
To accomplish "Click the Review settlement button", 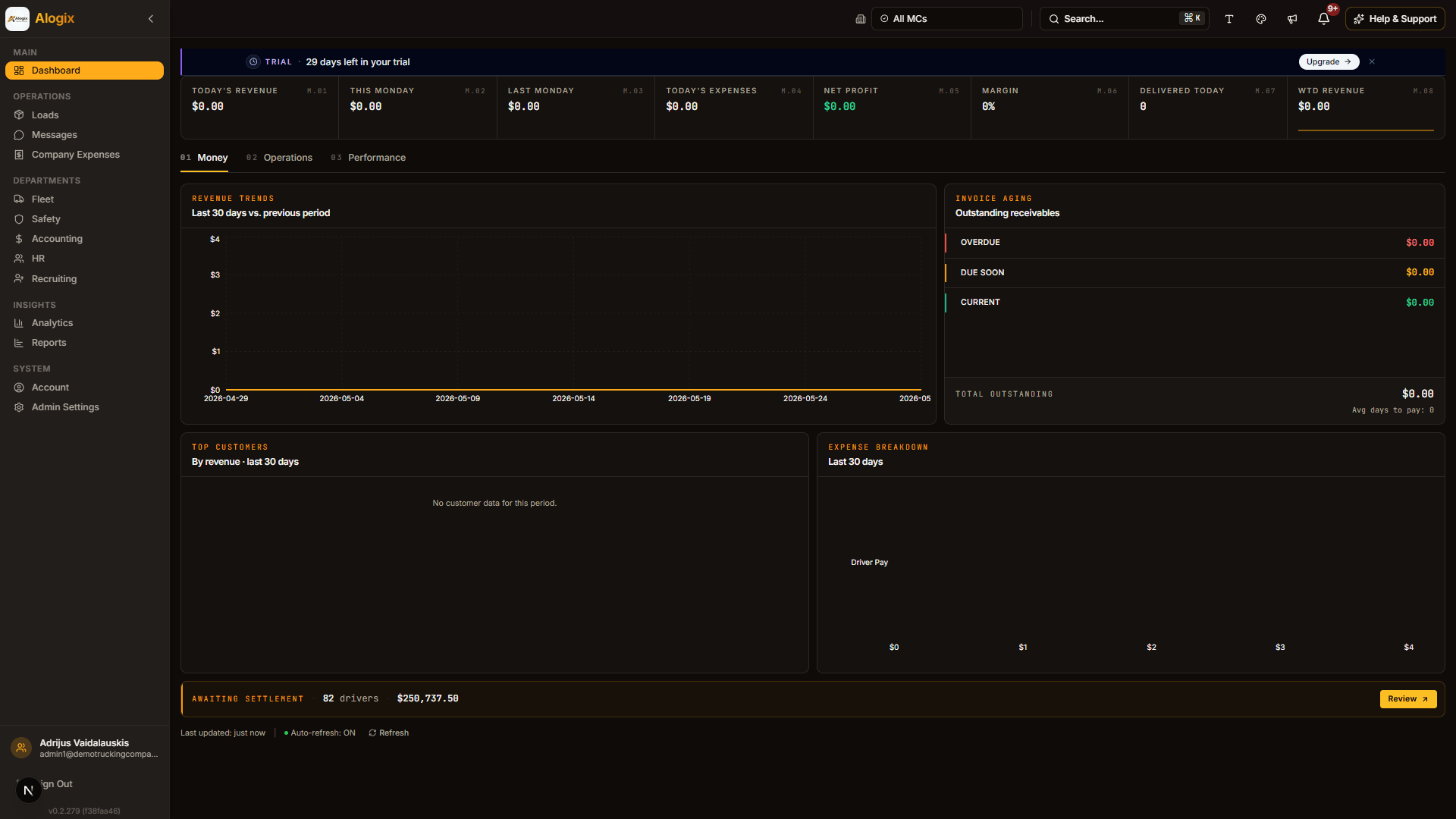I will tap(1407, 699).
